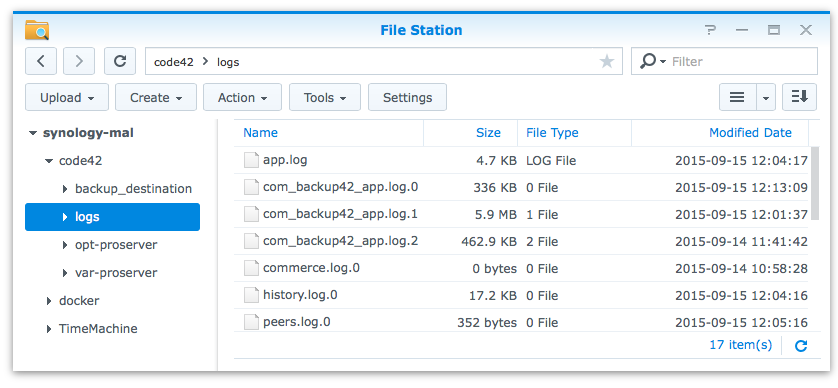Select the commerce.log.0 file name

(311, 268)
